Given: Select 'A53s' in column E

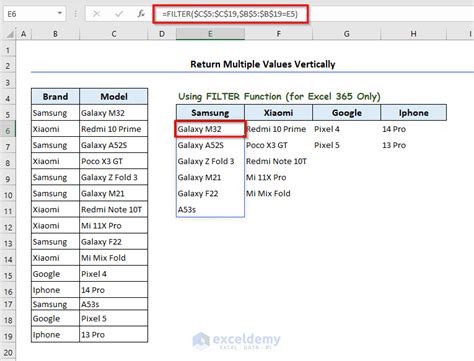Looking at the screenshot, I should click(x=210, y=209).
